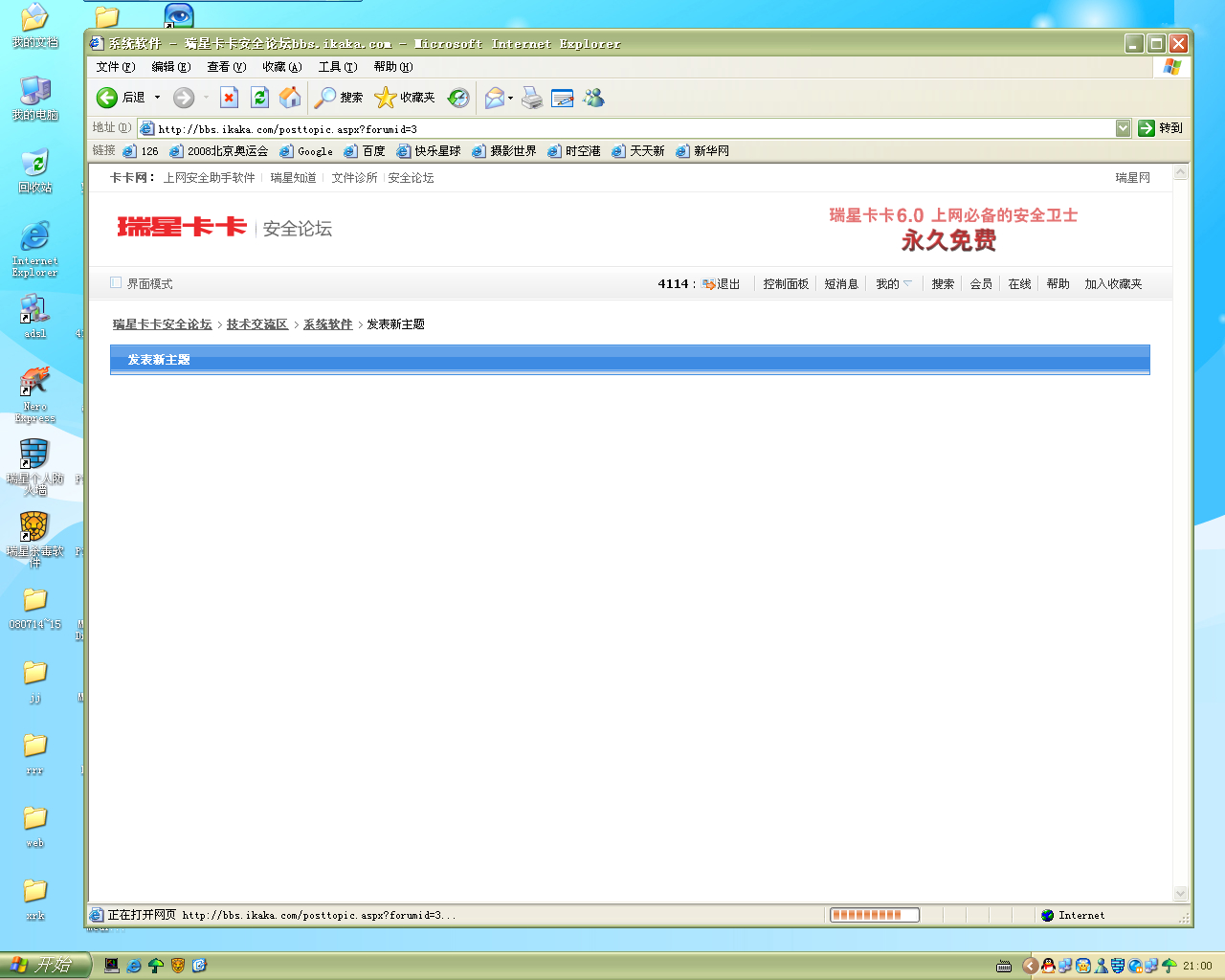Click the 会员 navigation link

coord(981,283)
